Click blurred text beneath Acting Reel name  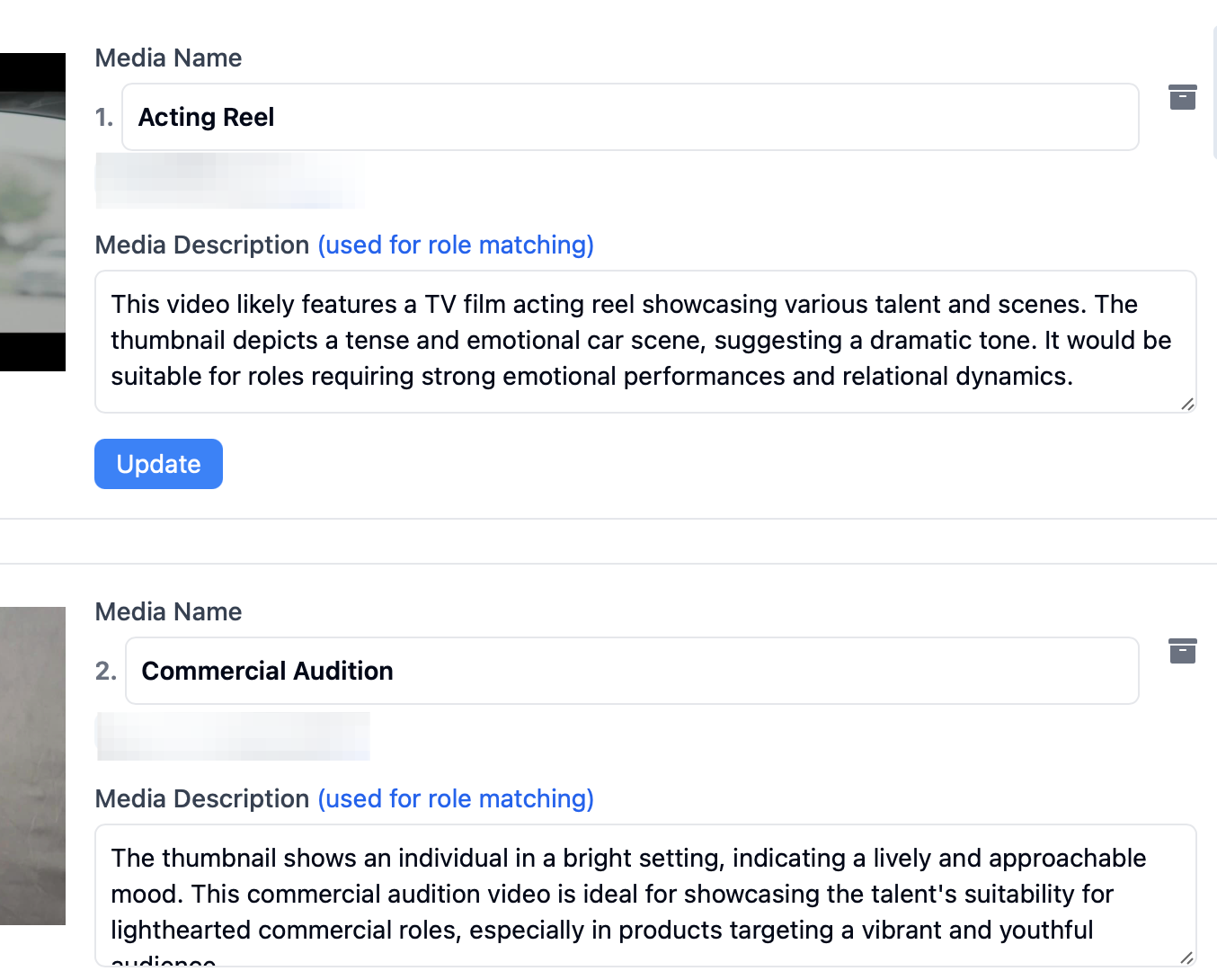(x=229, y=181)
